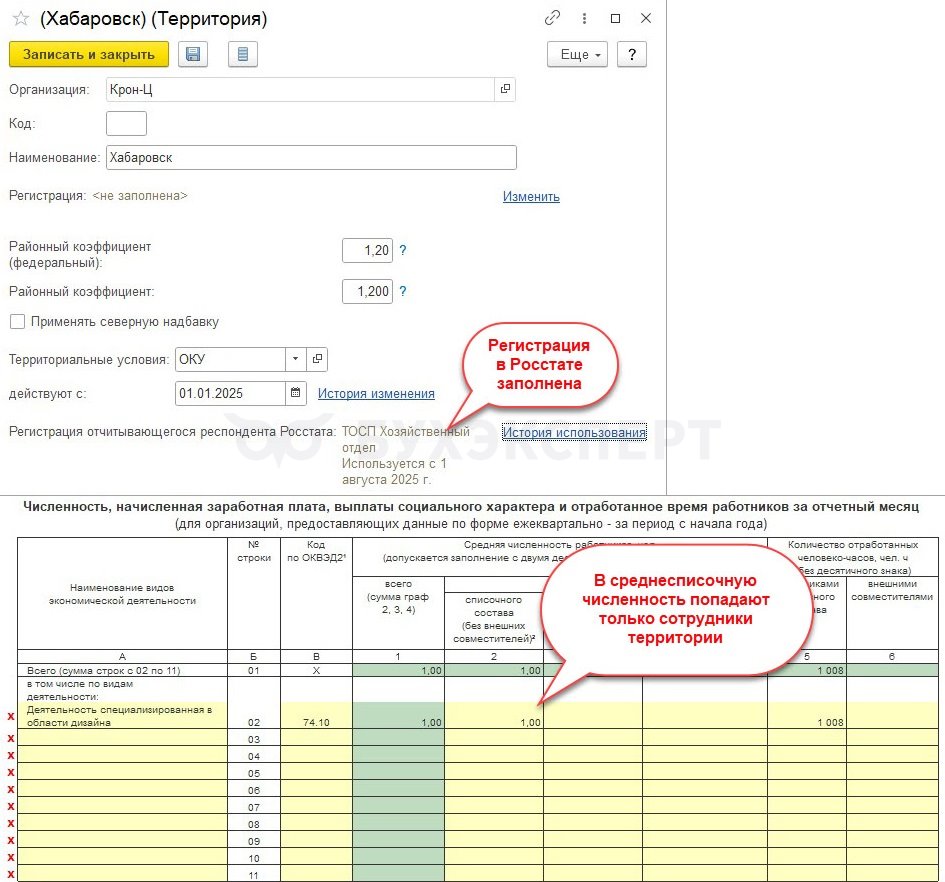Delete row 07 with red X

(x=10, y=806)
